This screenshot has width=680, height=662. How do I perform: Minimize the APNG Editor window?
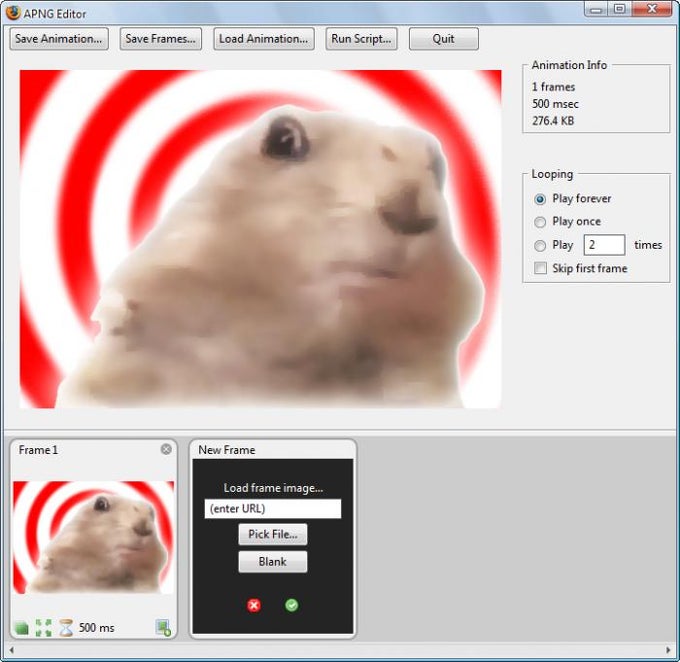pos(596,10)
